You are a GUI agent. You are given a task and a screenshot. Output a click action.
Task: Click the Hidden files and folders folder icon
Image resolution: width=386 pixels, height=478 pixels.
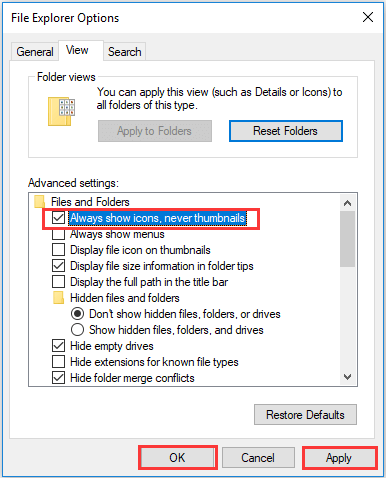pyautogui.click(x=58, y=298)
